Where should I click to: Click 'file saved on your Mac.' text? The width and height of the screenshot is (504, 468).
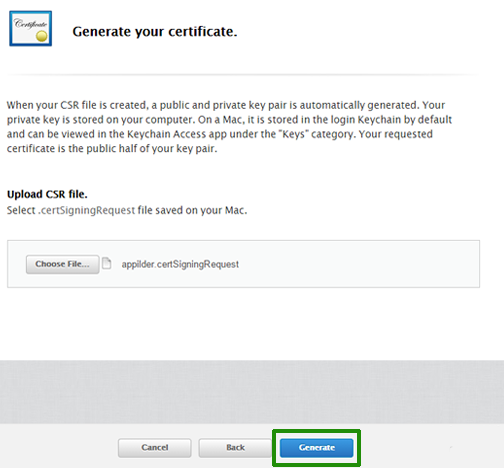192,210
